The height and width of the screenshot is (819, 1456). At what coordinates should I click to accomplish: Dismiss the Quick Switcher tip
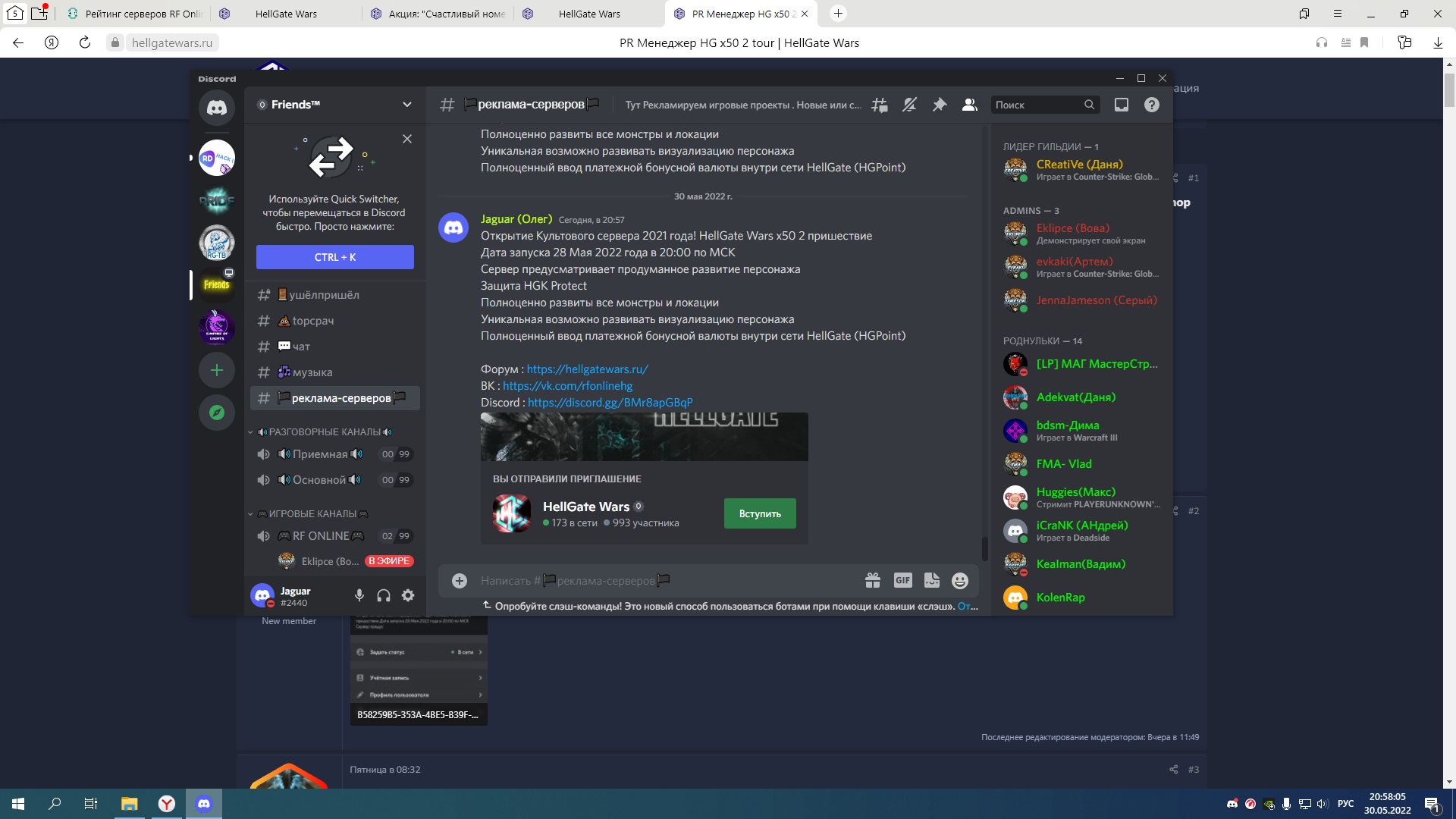pyautogui.click(x=407, y=139)
